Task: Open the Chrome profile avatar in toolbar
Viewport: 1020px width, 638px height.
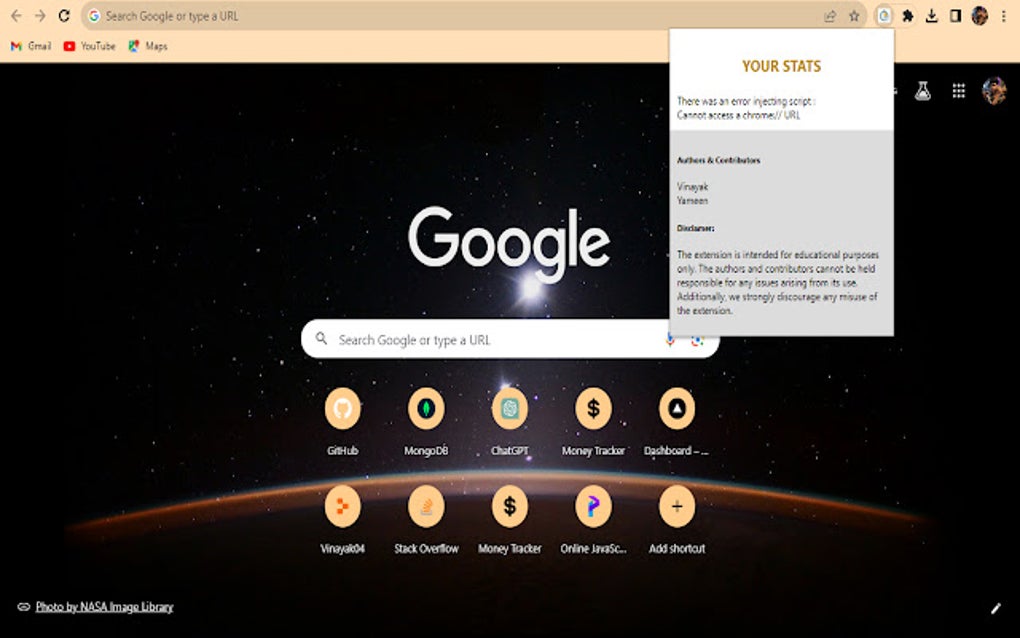Action: (x=980, y=16)
